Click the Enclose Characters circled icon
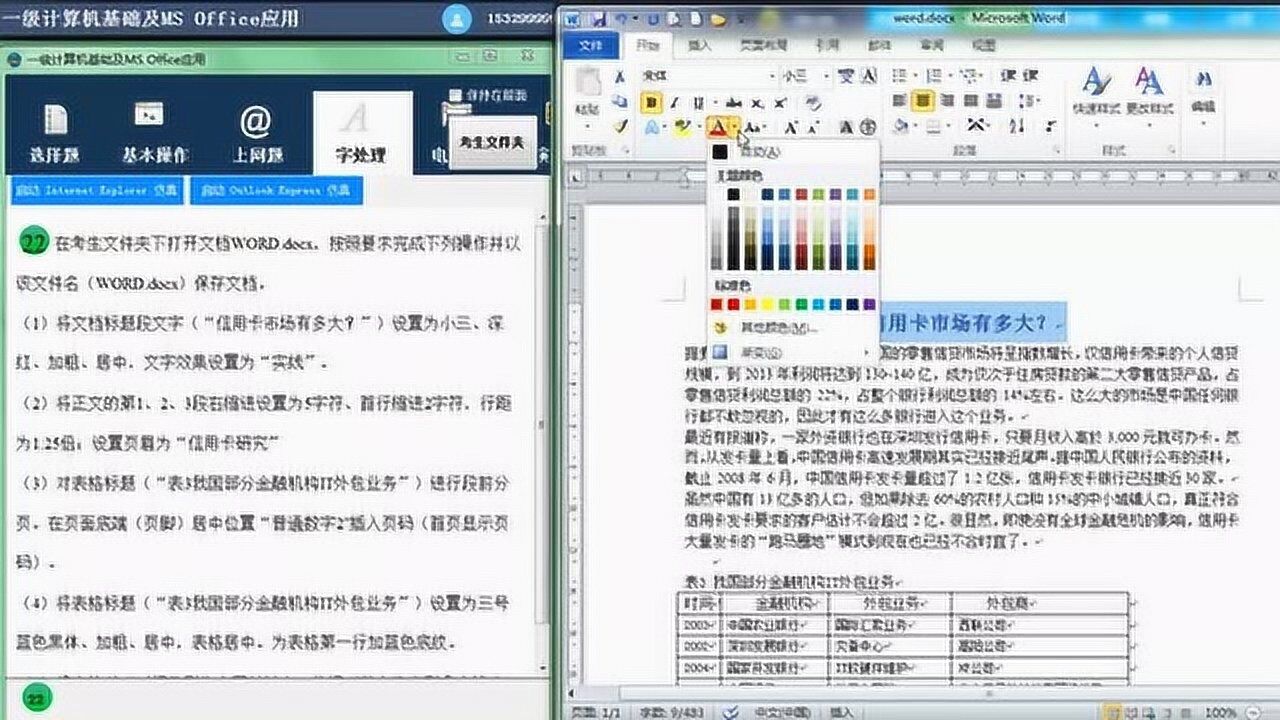 868,126
